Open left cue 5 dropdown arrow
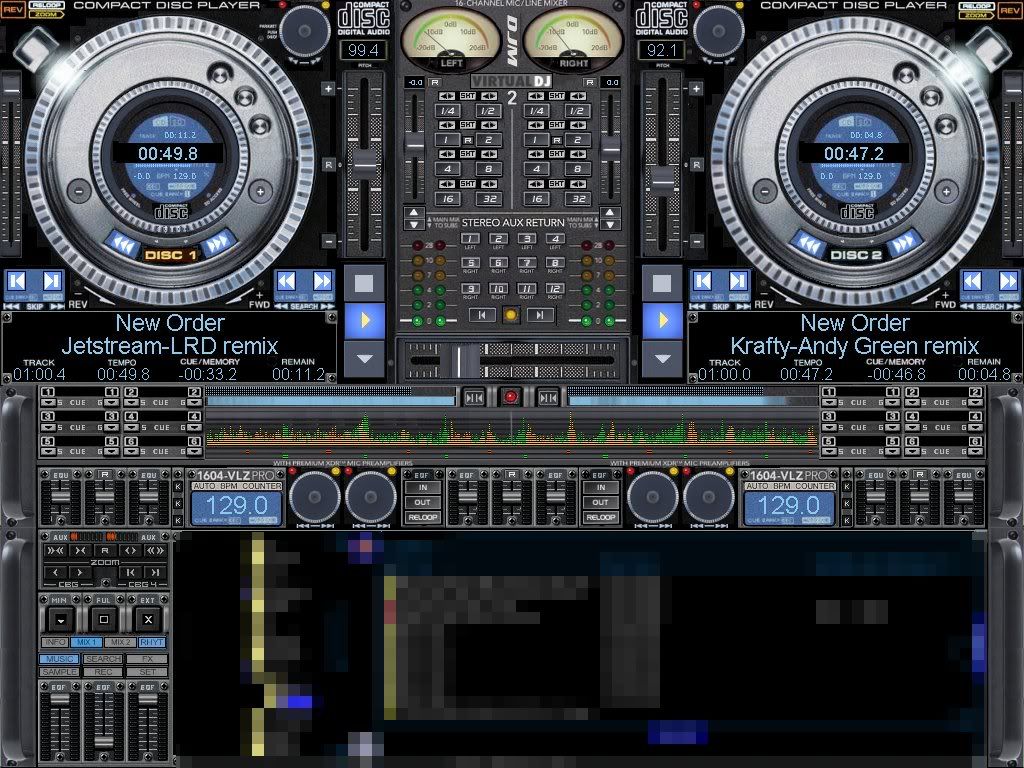 coord(47,451)
